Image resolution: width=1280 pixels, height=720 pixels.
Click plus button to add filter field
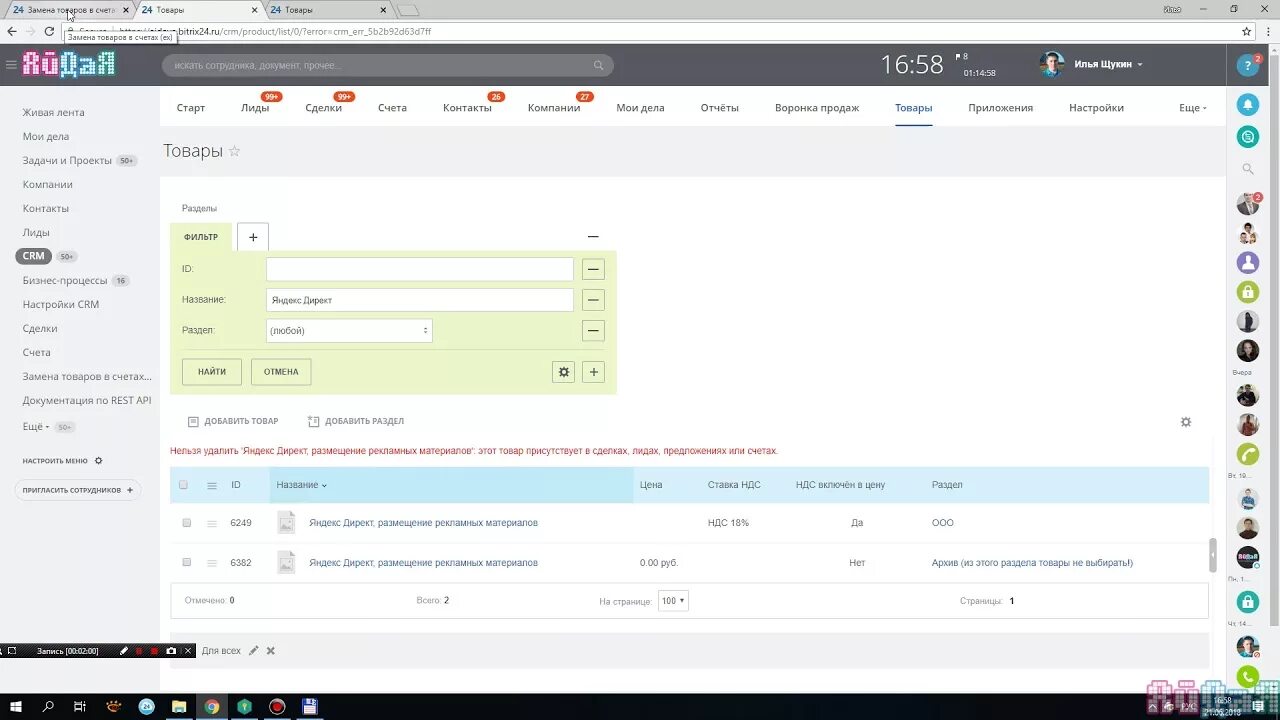(x=594, y=372)
